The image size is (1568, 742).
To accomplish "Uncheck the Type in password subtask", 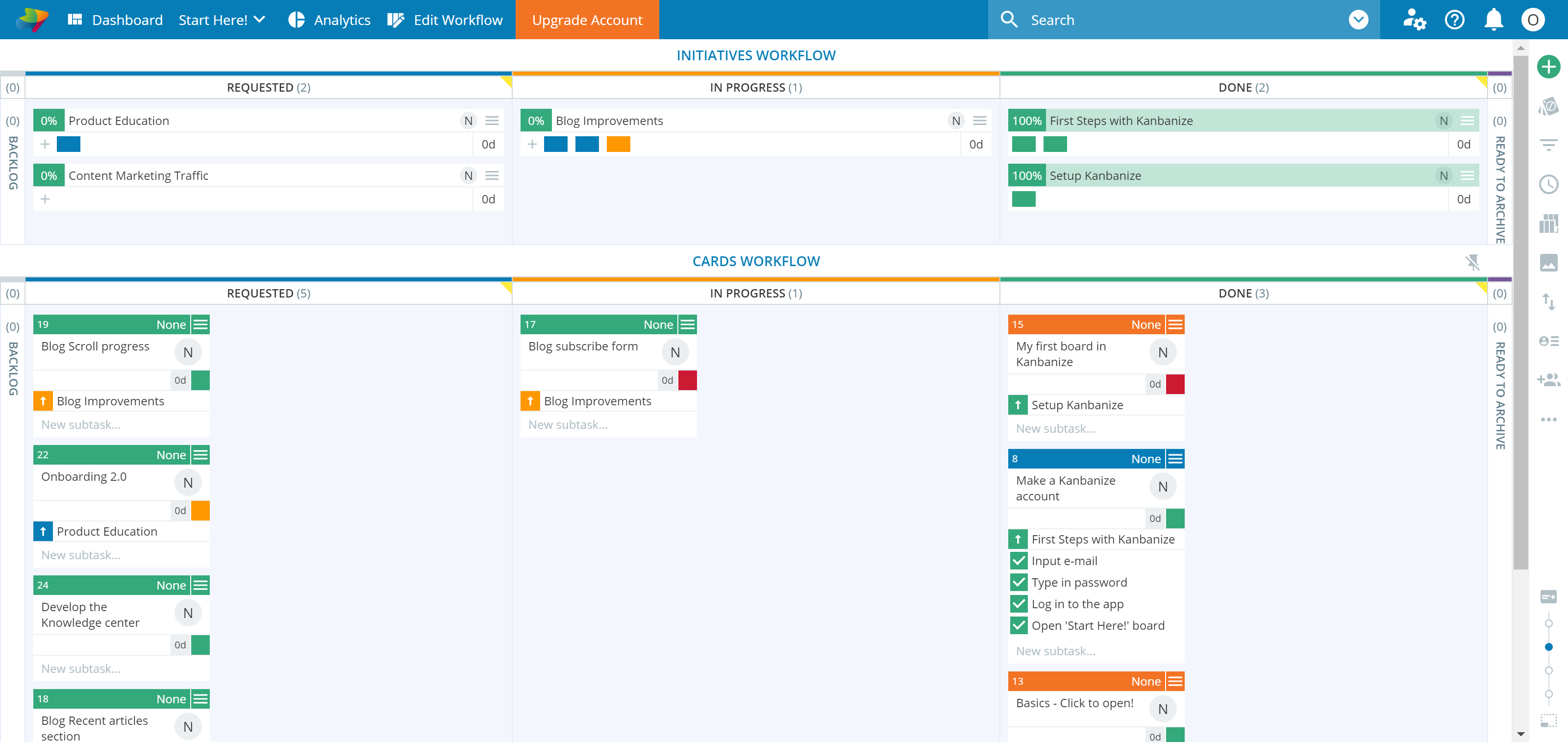I will click(1020, 582).
